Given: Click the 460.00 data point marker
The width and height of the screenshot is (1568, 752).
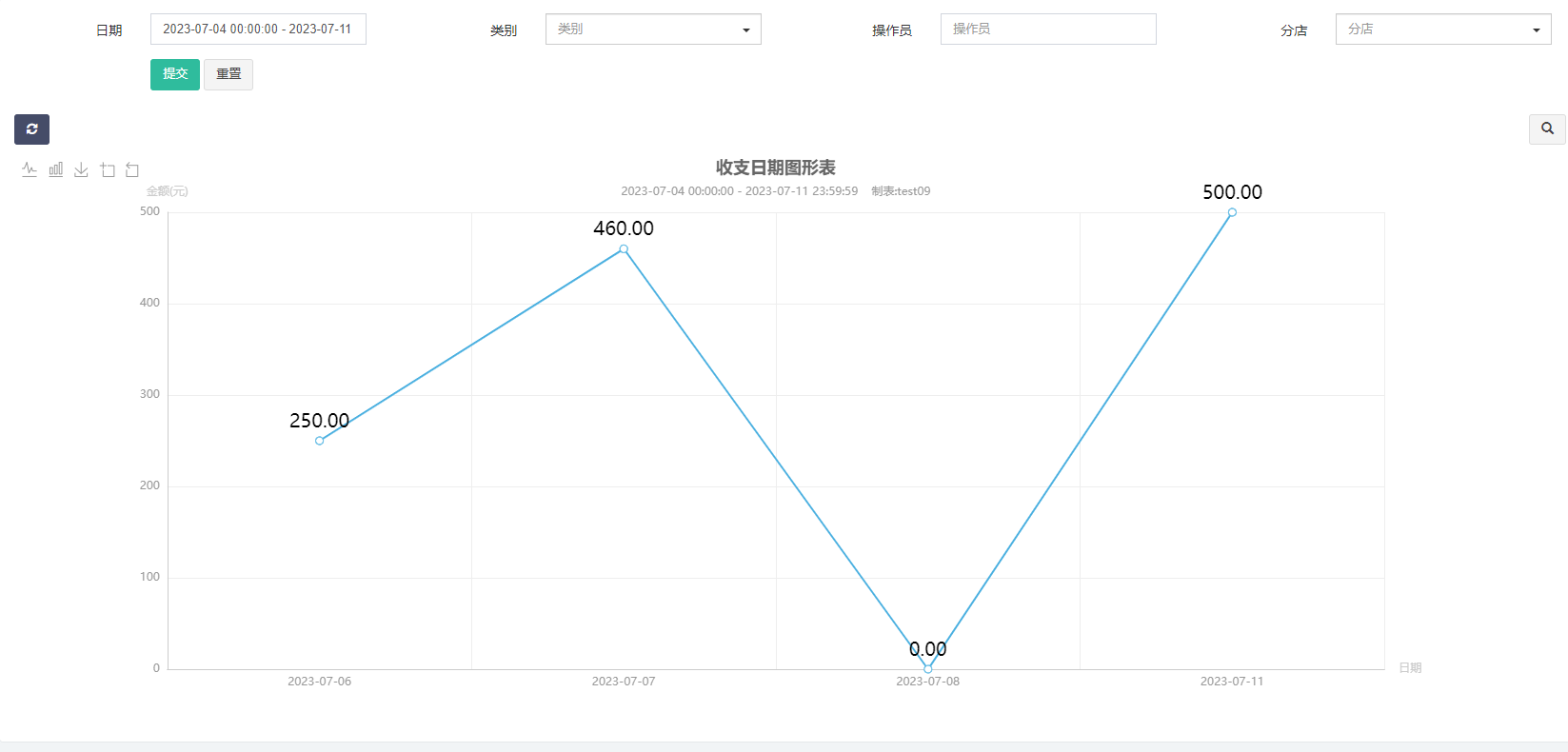Looking at the screenshot, I should pos(624,249).
